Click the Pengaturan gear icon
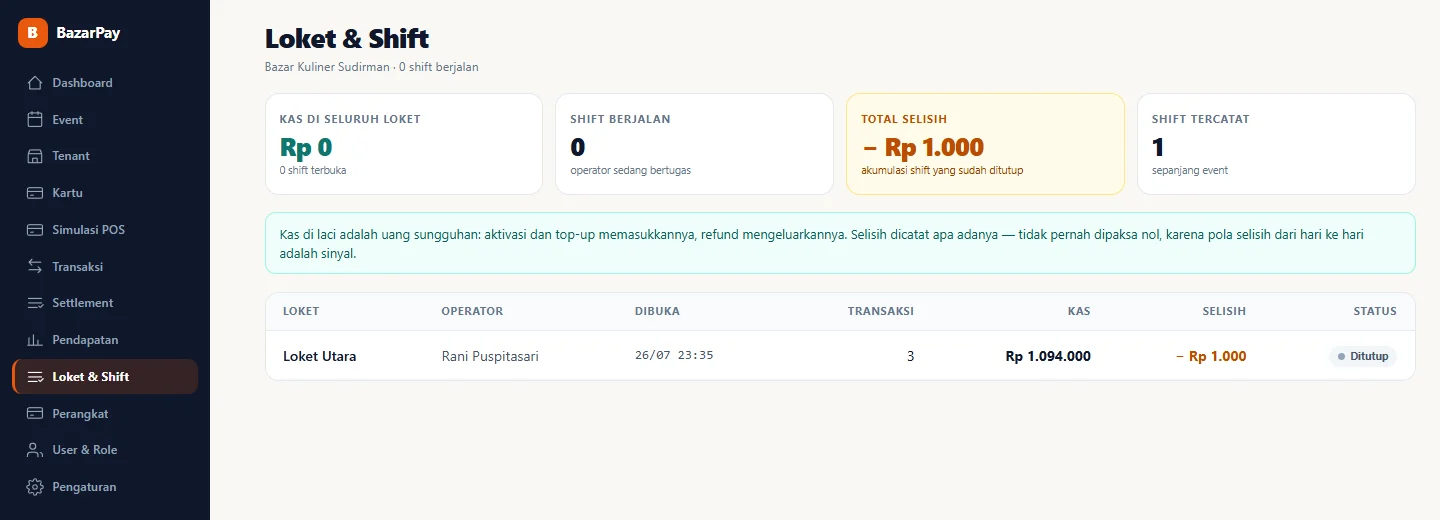Screen dimensions: 1440x520 pyautogui.click(x=35, y=487)
